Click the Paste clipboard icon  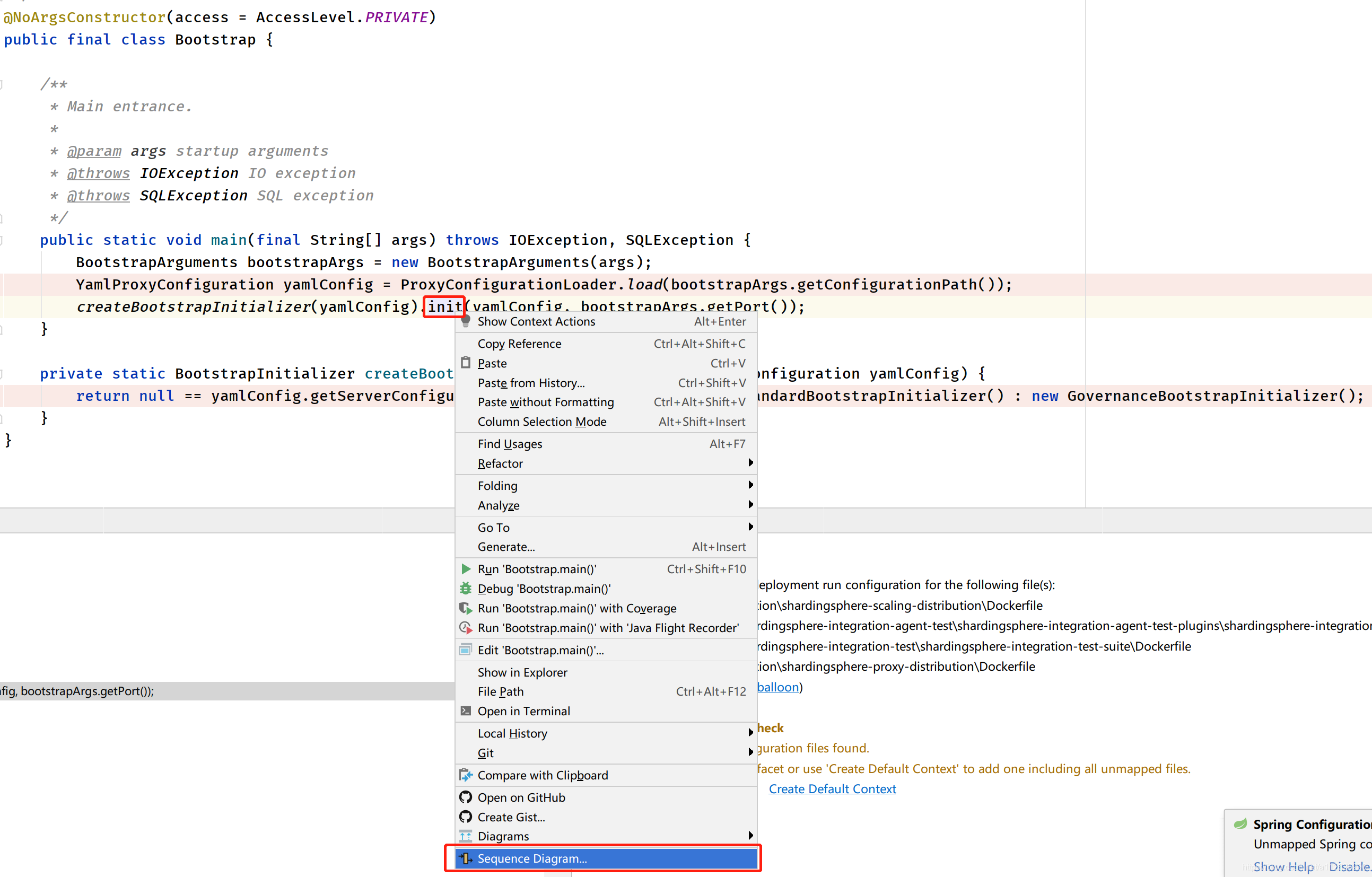click(466, 363)
